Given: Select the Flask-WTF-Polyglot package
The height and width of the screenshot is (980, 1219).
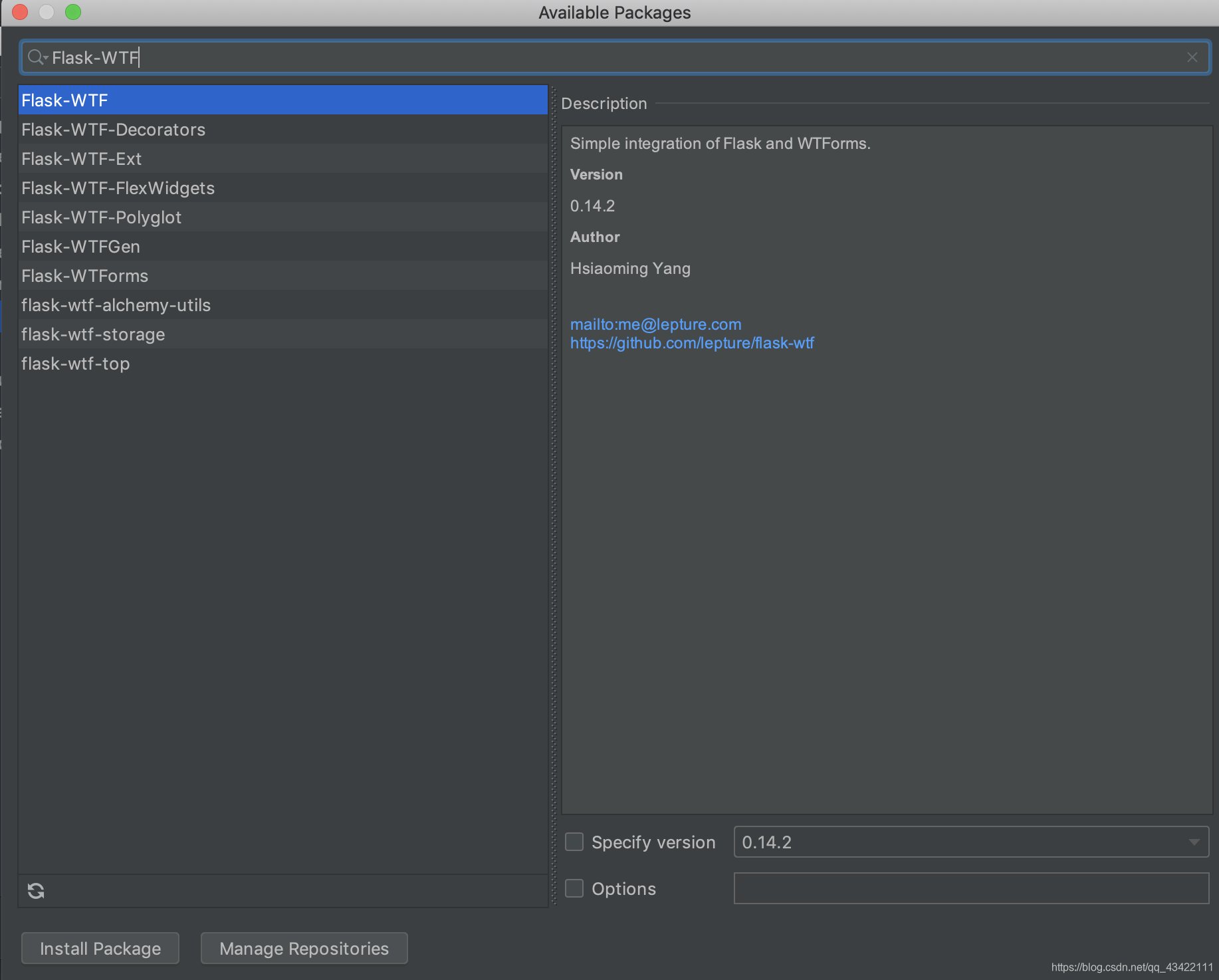Looking at the screenshot, I should click(283, 217).
